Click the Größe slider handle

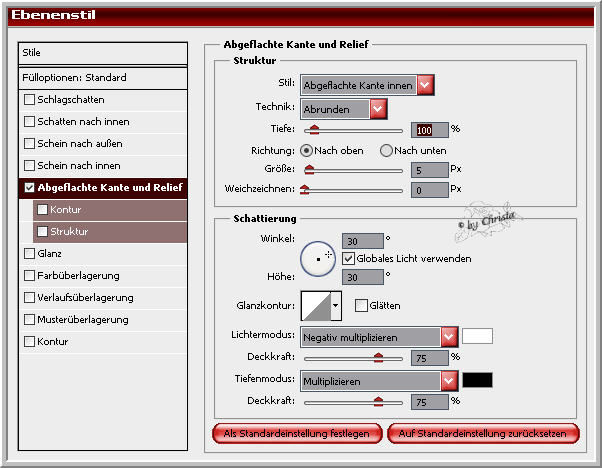pos(309,169)
